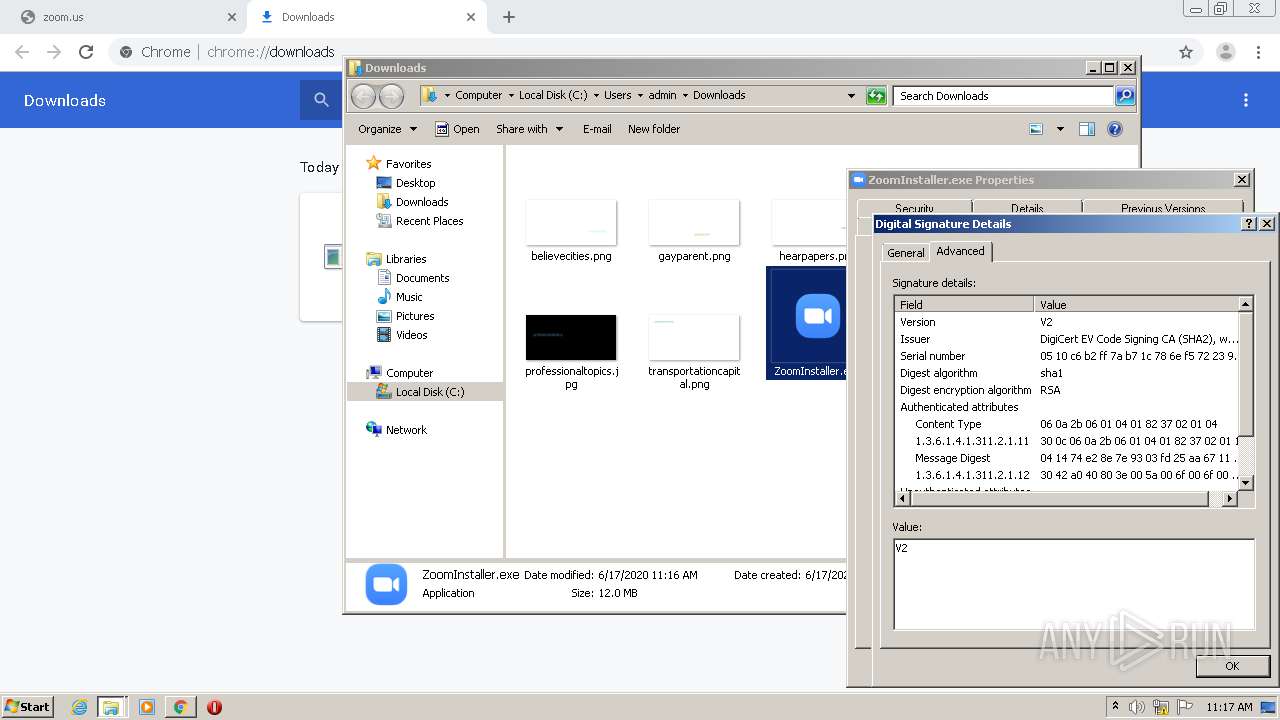Viewport: 1280px width, 720px height.
Task: Select Serial number row
Action: pyautogui.click(x=1066, y=356)
